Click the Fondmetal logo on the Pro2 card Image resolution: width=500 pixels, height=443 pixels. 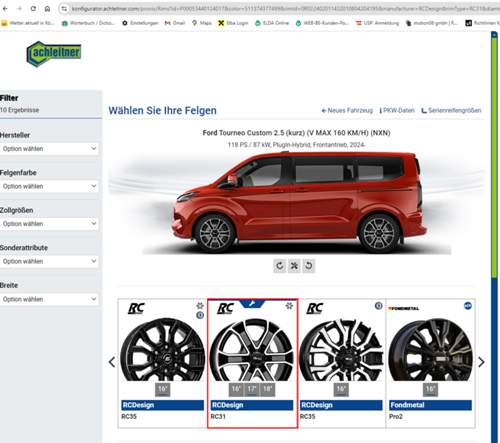click(404, 308)
